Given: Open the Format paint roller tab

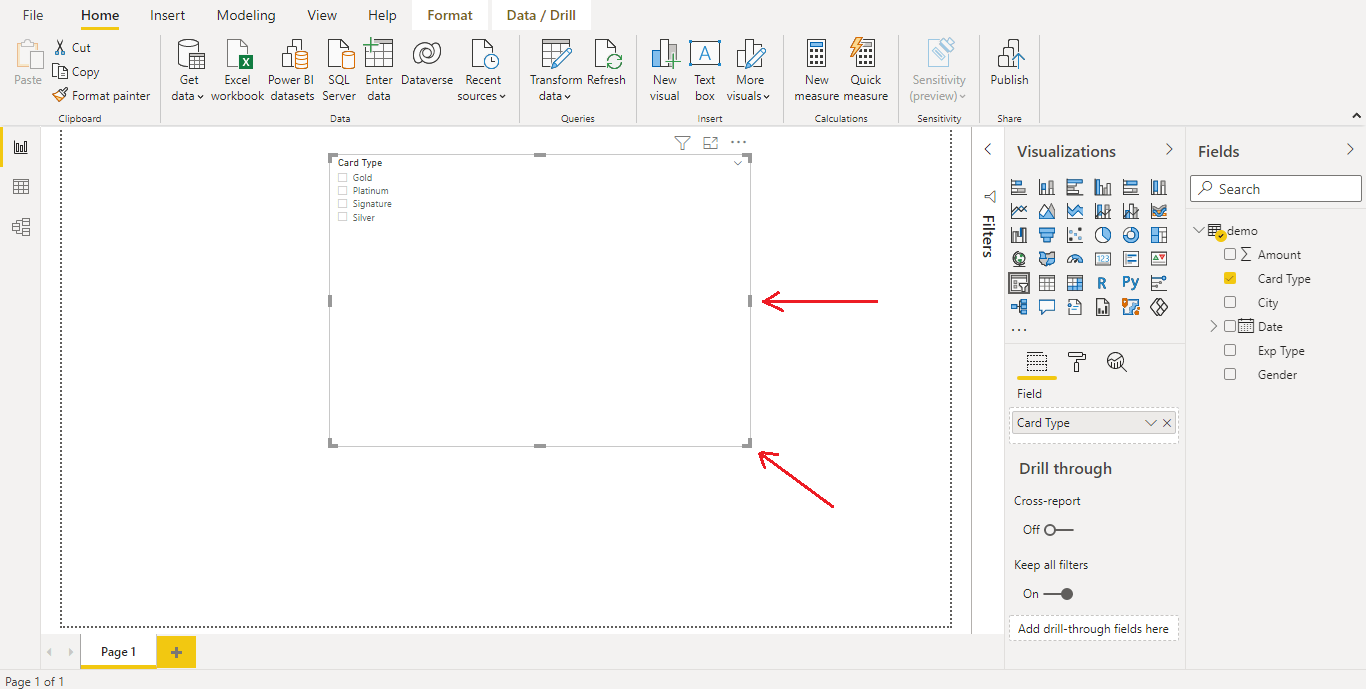Looking at the screenshot, I should point(1077,362).
